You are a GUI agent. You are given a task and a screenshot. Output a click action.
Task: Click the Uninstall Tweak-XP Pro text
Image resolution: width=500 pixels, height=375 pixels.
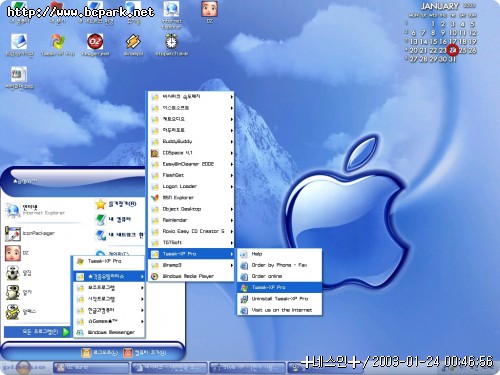click(280, 299)
